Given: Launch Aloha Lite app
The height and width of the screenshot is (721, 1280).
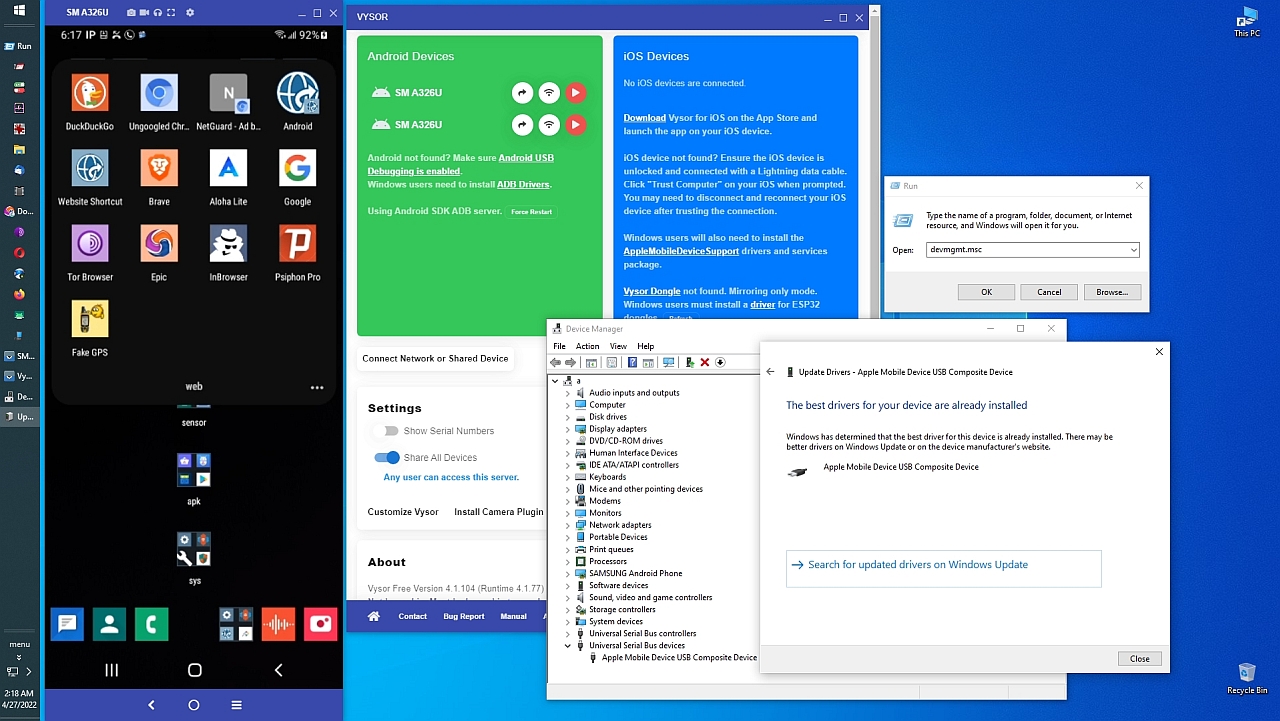Looking at the screenshot, I should point(228,168).
